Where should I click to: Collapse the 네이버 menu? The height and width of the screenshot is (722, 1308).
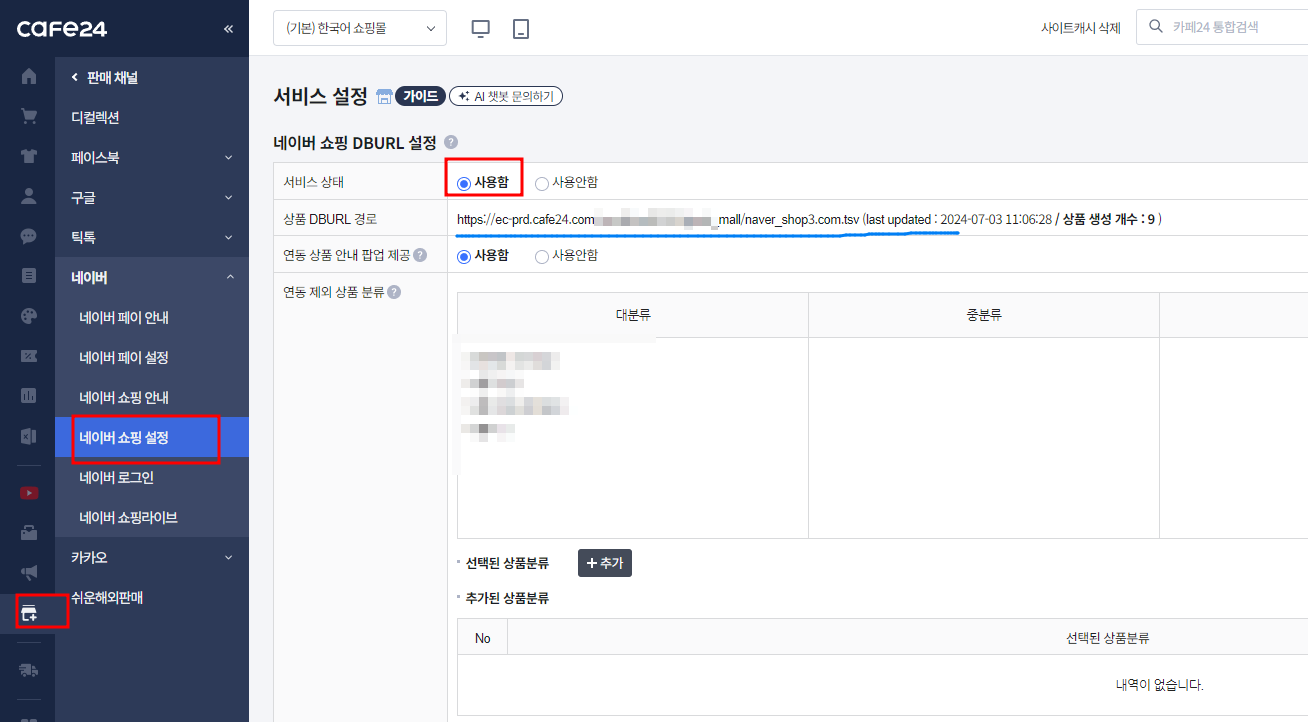point(152,277)
